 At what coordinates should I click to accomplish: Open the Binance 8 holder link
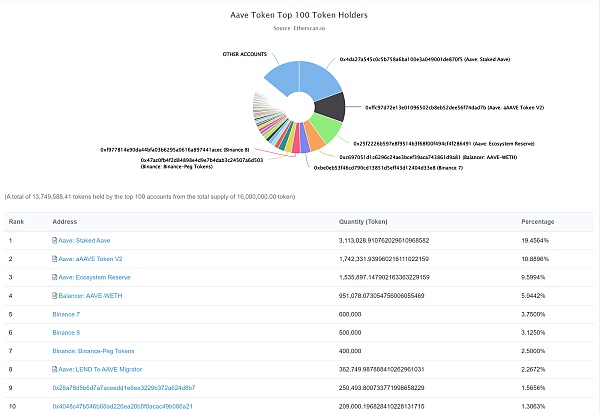coord(67,332)
